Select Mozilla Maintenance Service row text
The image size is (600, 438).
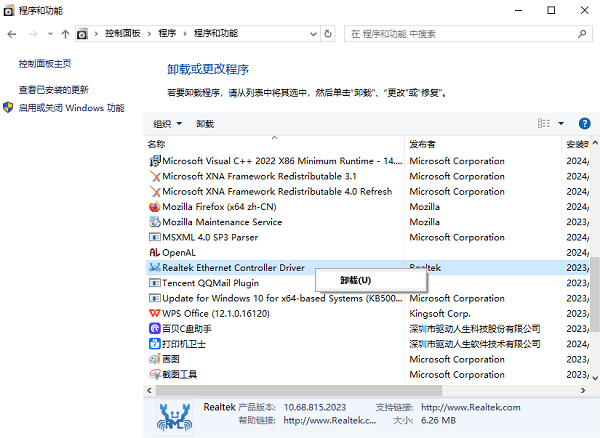pyautogui.click(x=222, y=222)
